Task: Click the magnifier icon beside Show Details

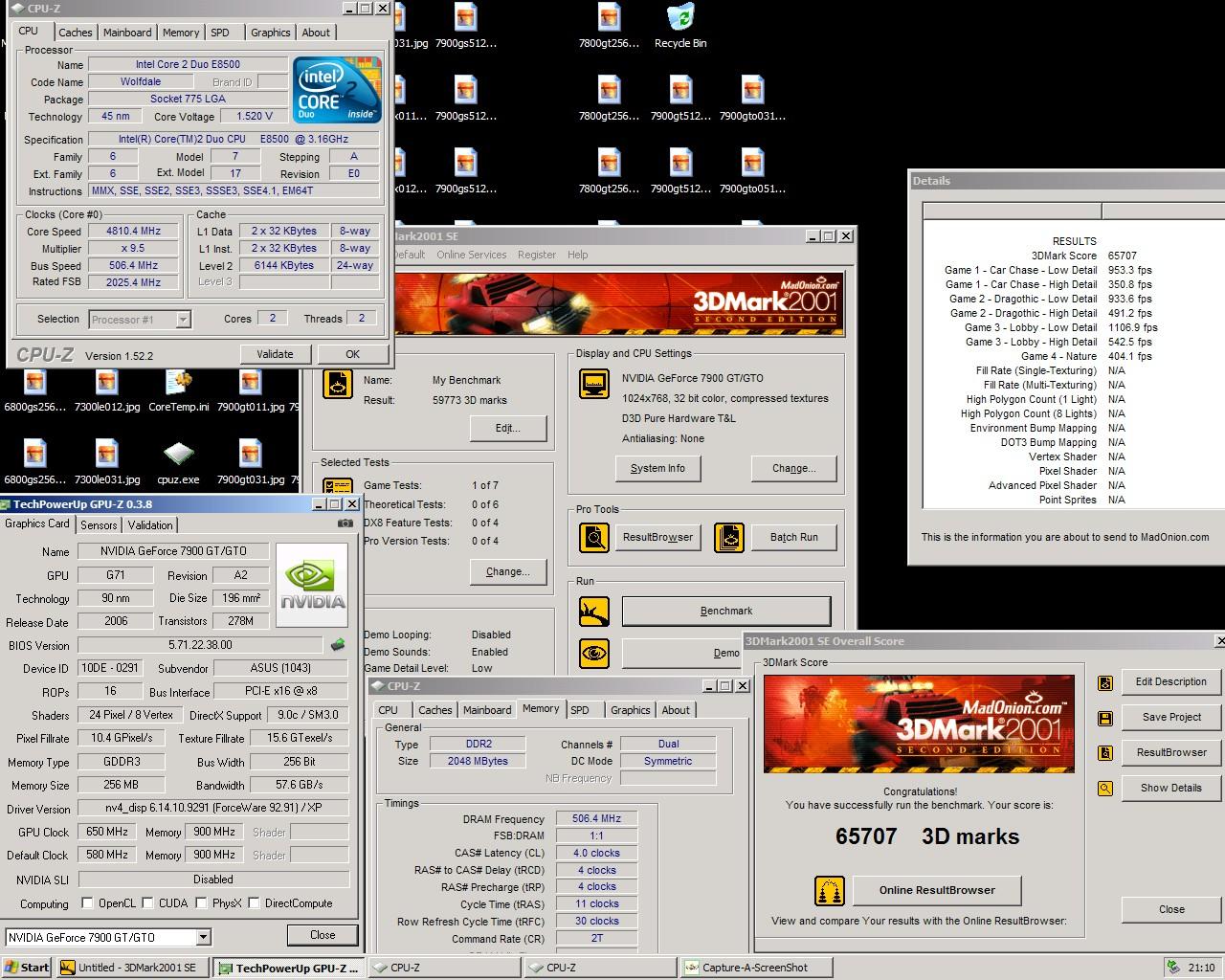Action: point(1105,789)
